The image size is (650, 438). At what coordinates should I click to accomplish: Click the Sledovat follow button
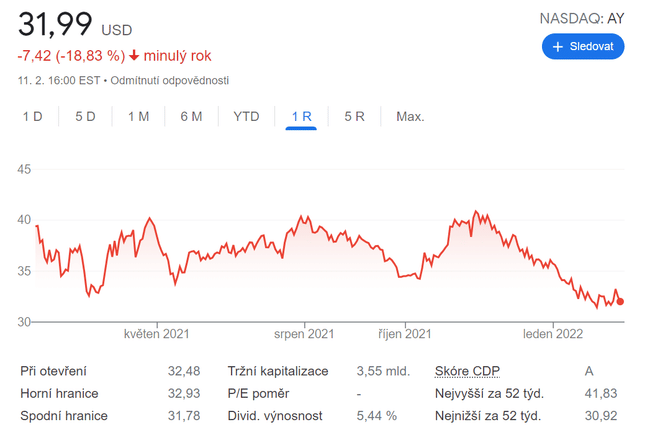(x=583, y=47)
